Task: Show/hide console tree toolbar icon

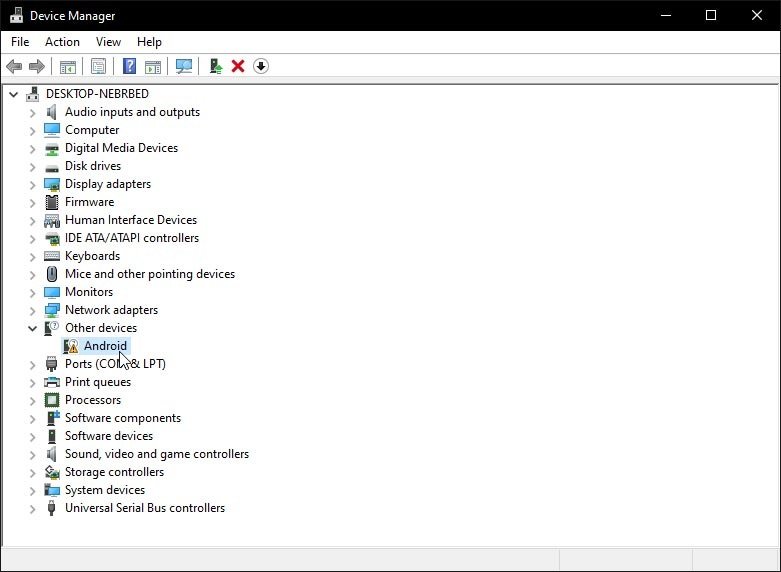Action: point(68,66)
